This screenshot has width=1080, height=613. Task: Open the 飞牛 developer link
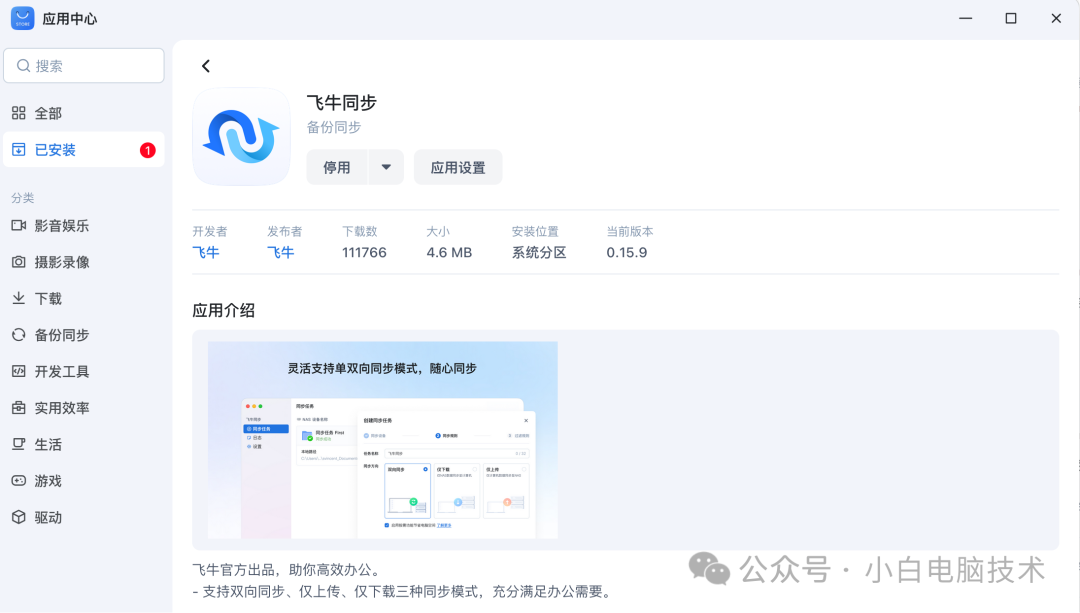(206, 253)
